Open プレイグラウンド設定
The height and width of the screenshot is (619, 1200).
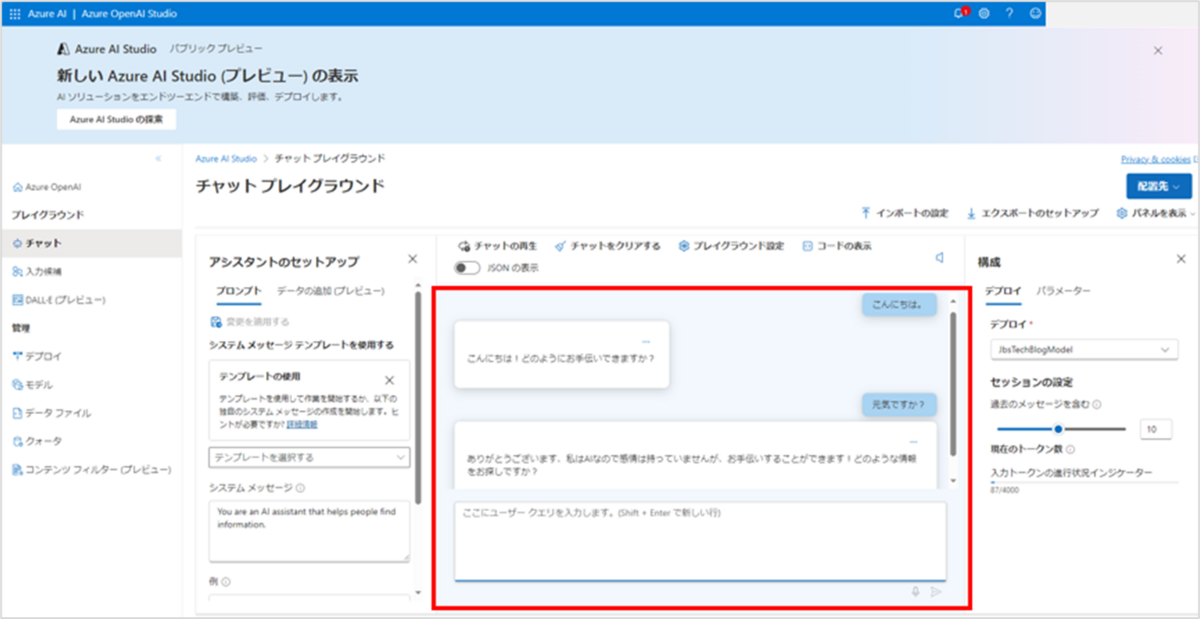pyautogui.click(x=731, y=245)
